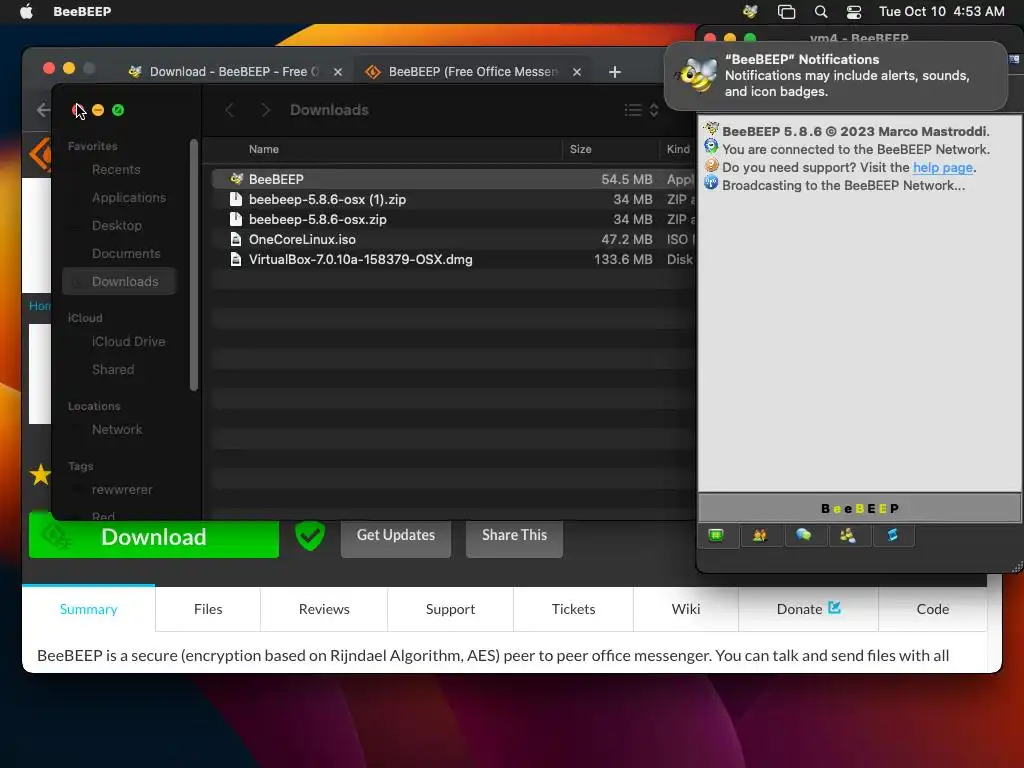Select Downloads in the Finder sidebar

pos(120,281)
